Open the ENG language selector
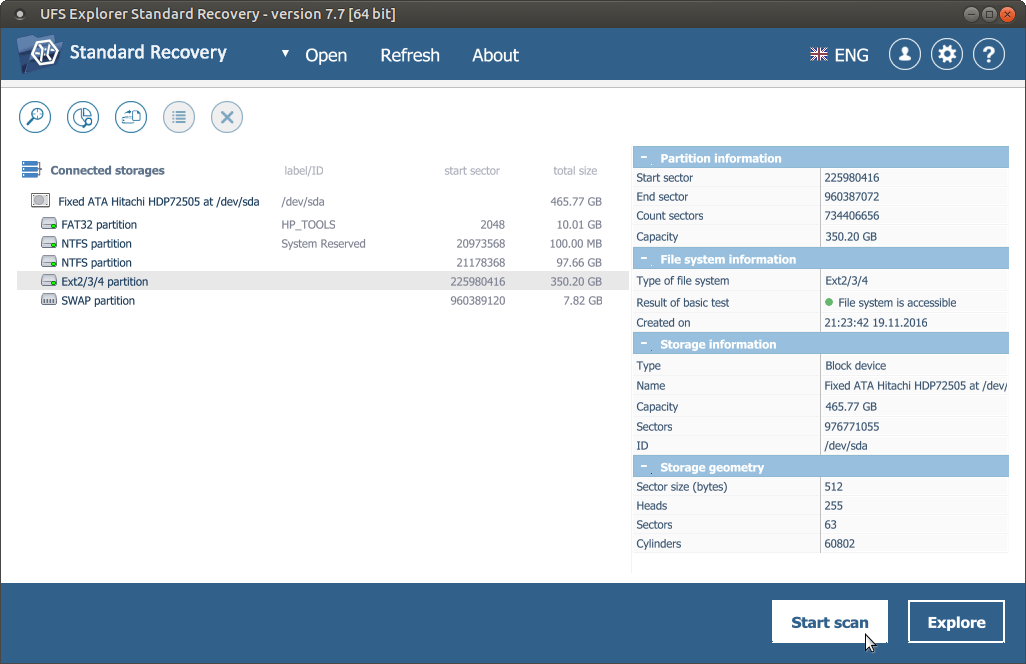 click(x=840, y=56)
